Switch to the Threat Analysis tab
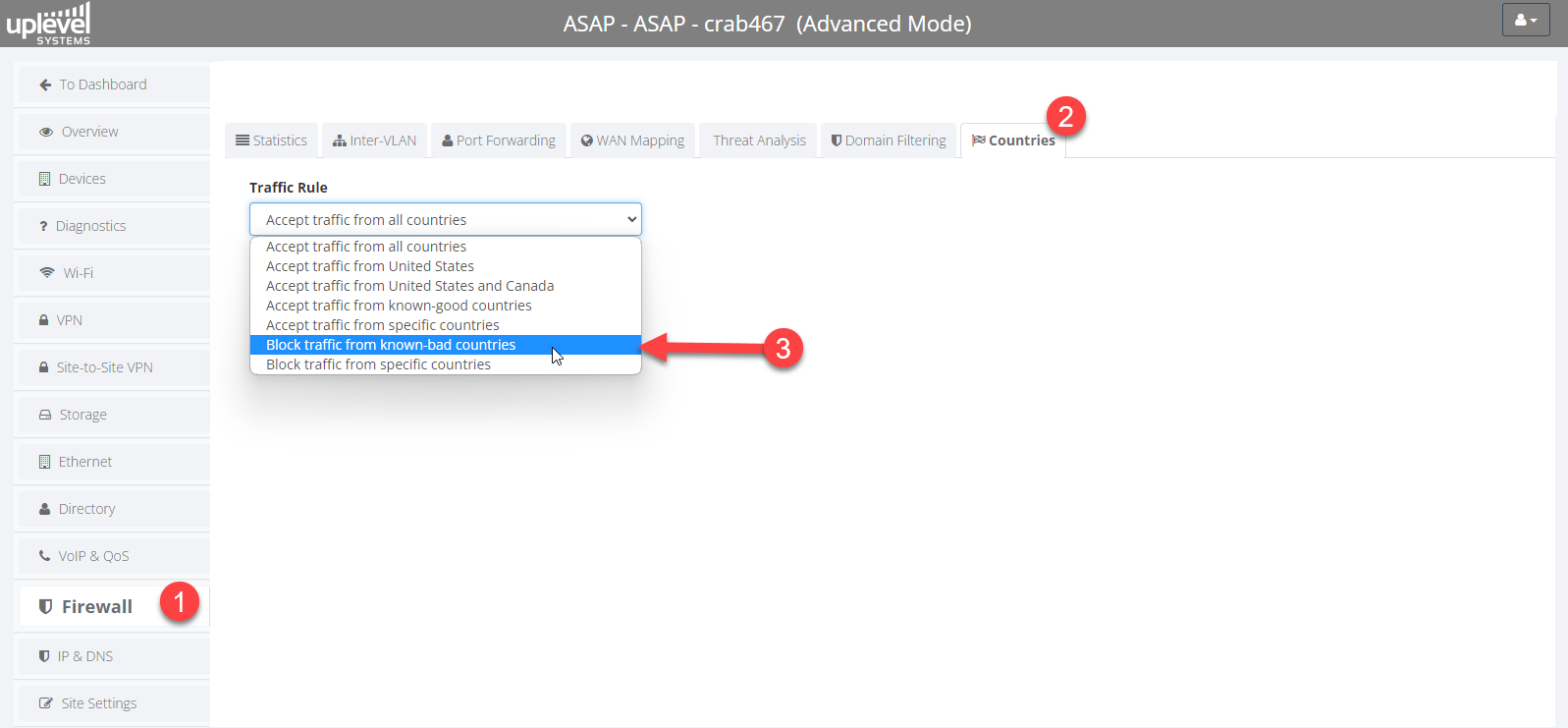 coord(759,140)
